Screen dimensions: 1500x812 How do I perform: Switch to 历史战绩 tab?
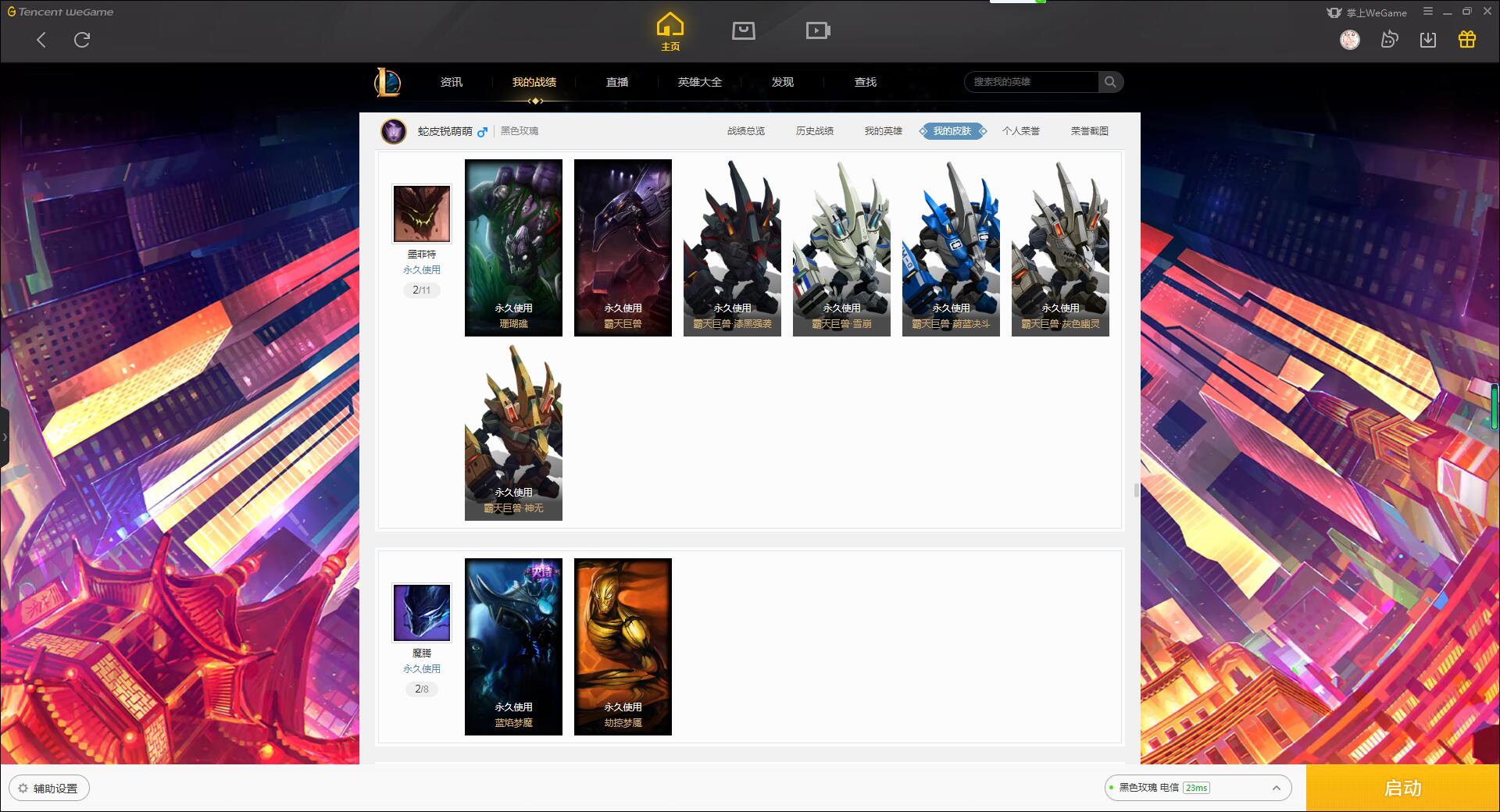(815, 131)
